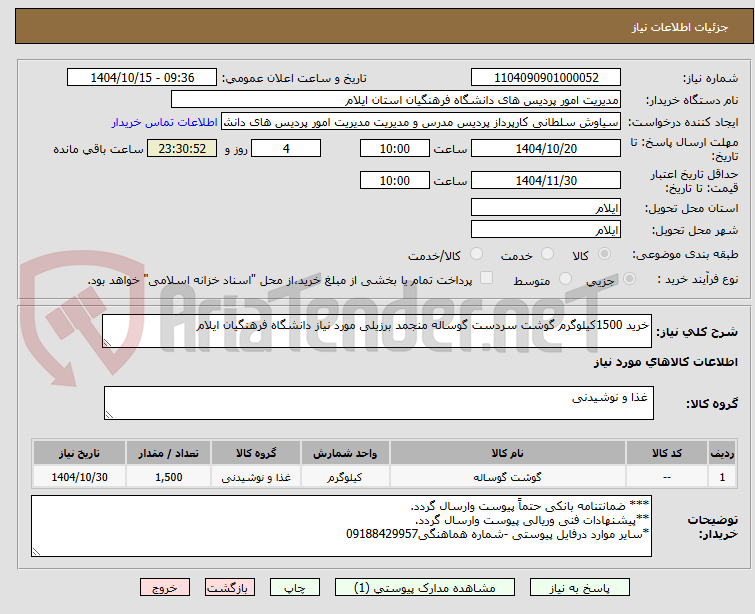Select the جزیی purchase type radio
The width and height of the screenshot is (755, 614).
click(629, 279)
